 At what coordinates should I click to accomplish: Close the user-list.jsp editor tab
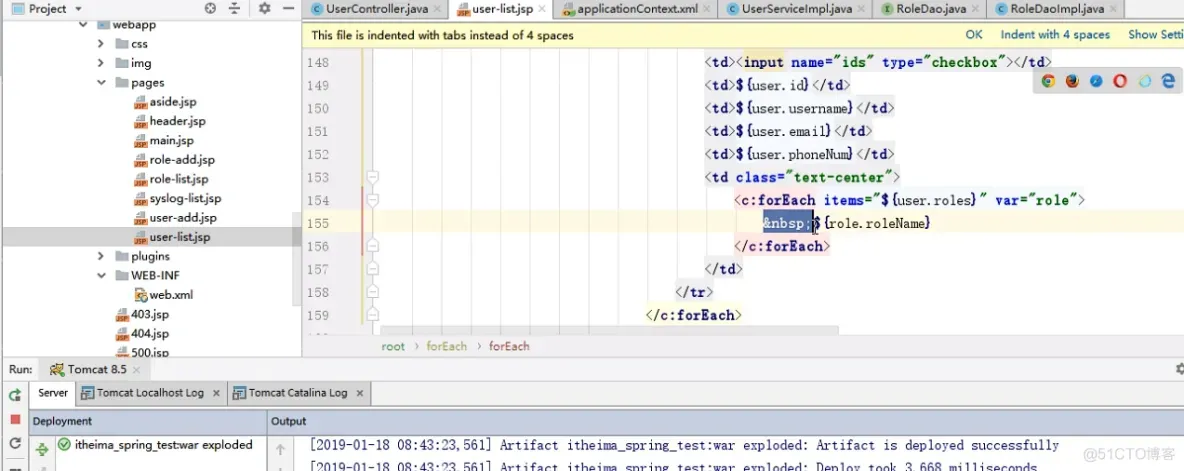(542, 9)
